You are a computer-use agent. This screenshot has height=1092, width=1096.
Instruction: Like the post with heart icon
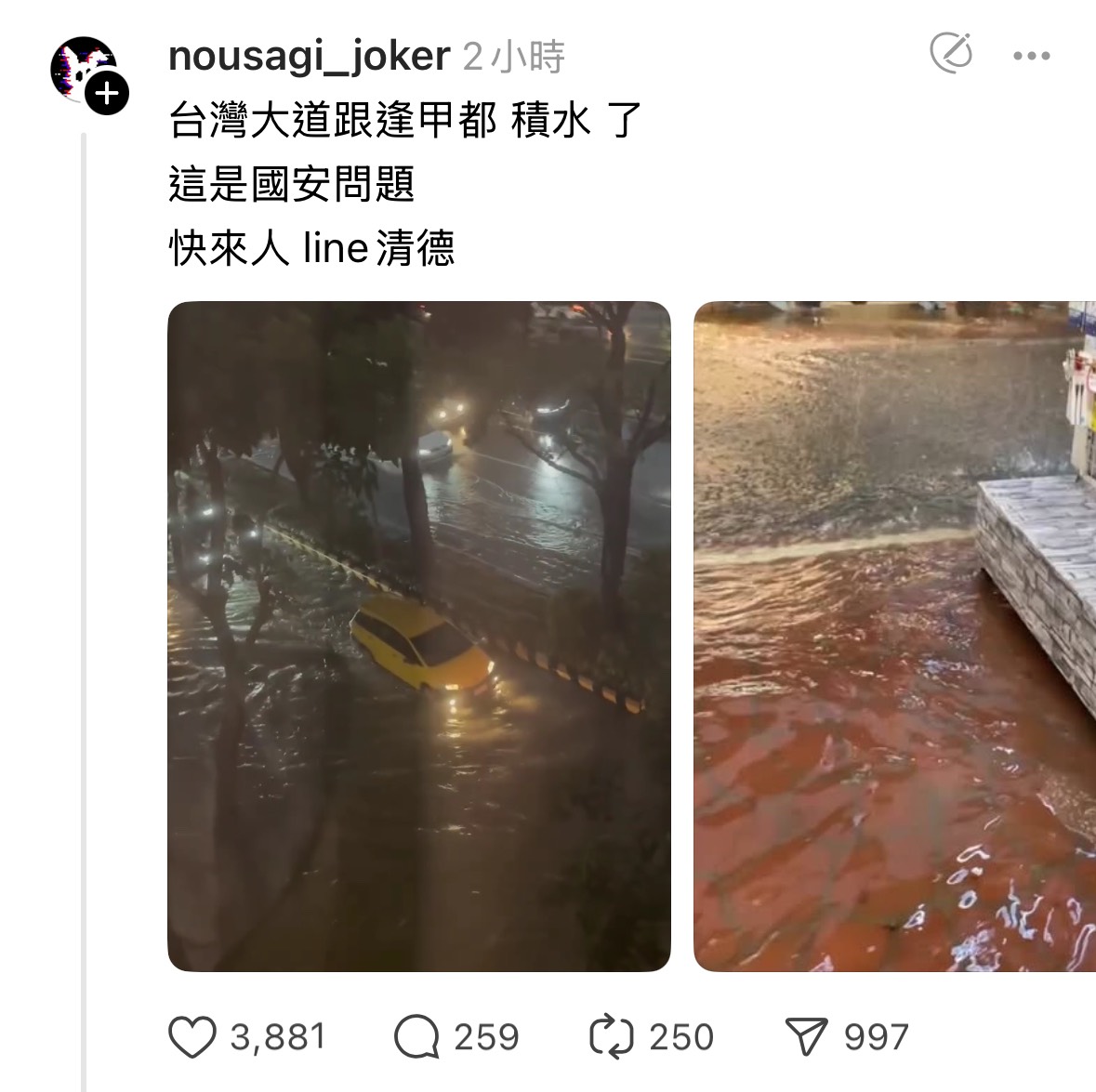coord(192,1037)
